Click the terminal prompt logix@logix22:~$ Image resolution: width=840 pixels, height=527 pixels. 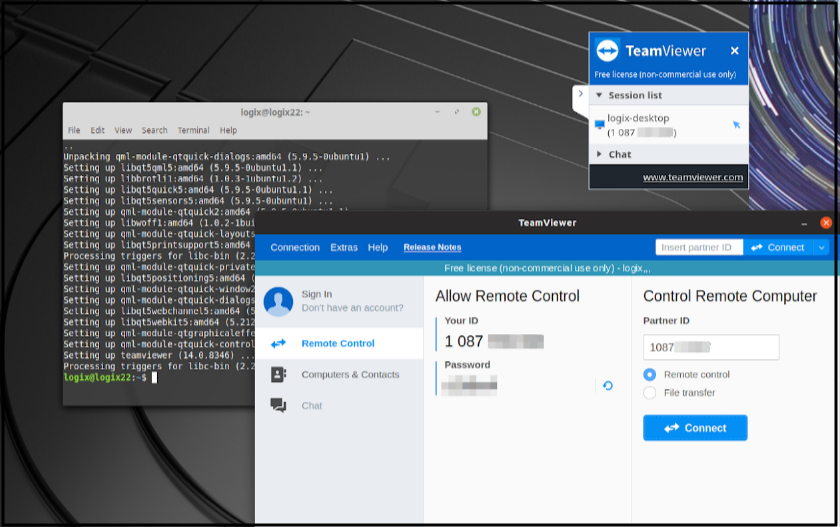[105, 378]
